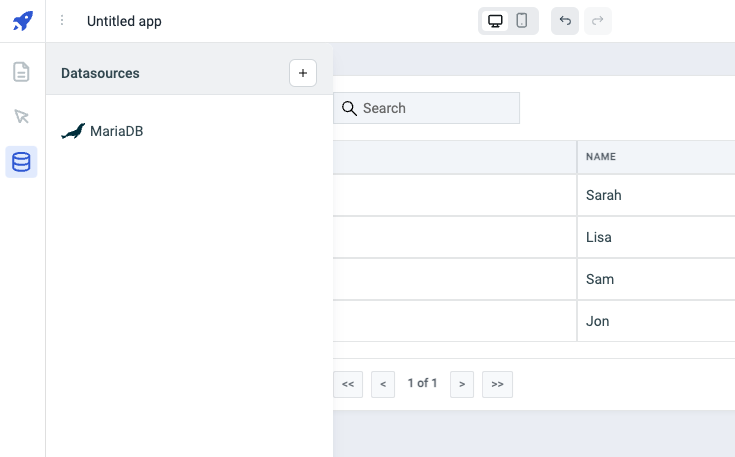Open the app options three-dot menu
Viewport: 735px width, 457px height.
pyautogui.click(x=62, y=21)
